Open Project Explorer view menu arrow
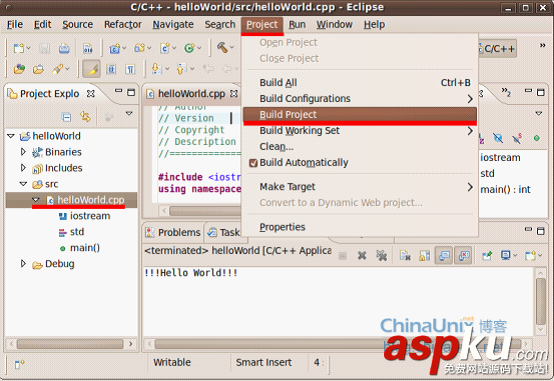Image resolution: width=554 pixels, height=381 pixels. [x=129, y=113]
